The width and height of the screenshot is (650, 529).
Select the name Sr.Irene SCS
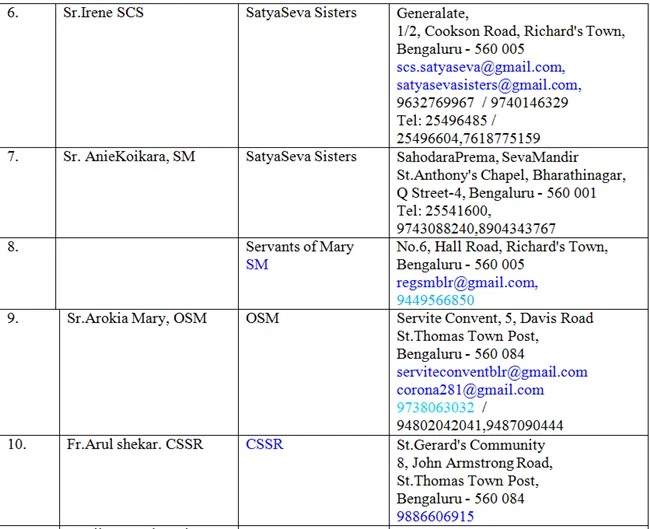click(103, 12)
